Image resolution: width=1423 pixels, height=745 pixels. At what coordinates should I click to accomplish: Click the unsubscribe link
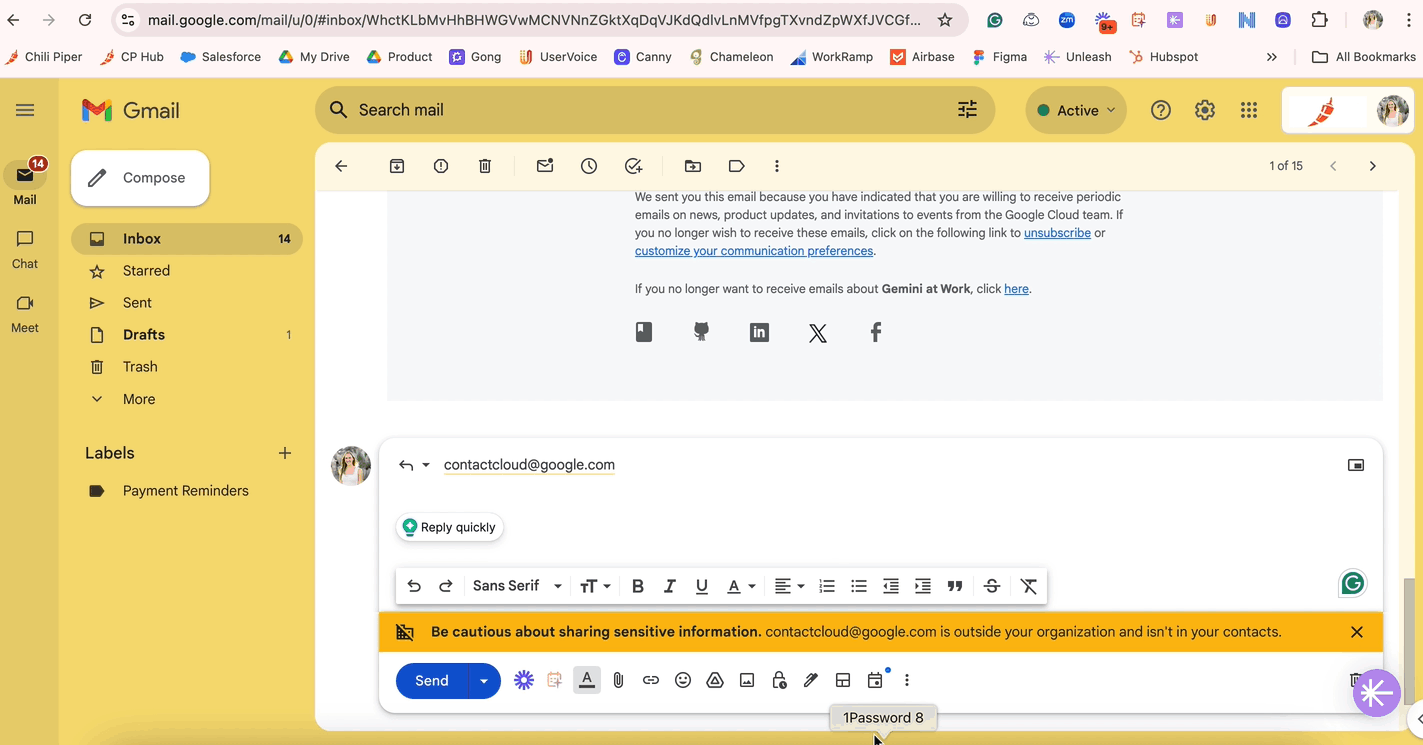pos(1057,233)
